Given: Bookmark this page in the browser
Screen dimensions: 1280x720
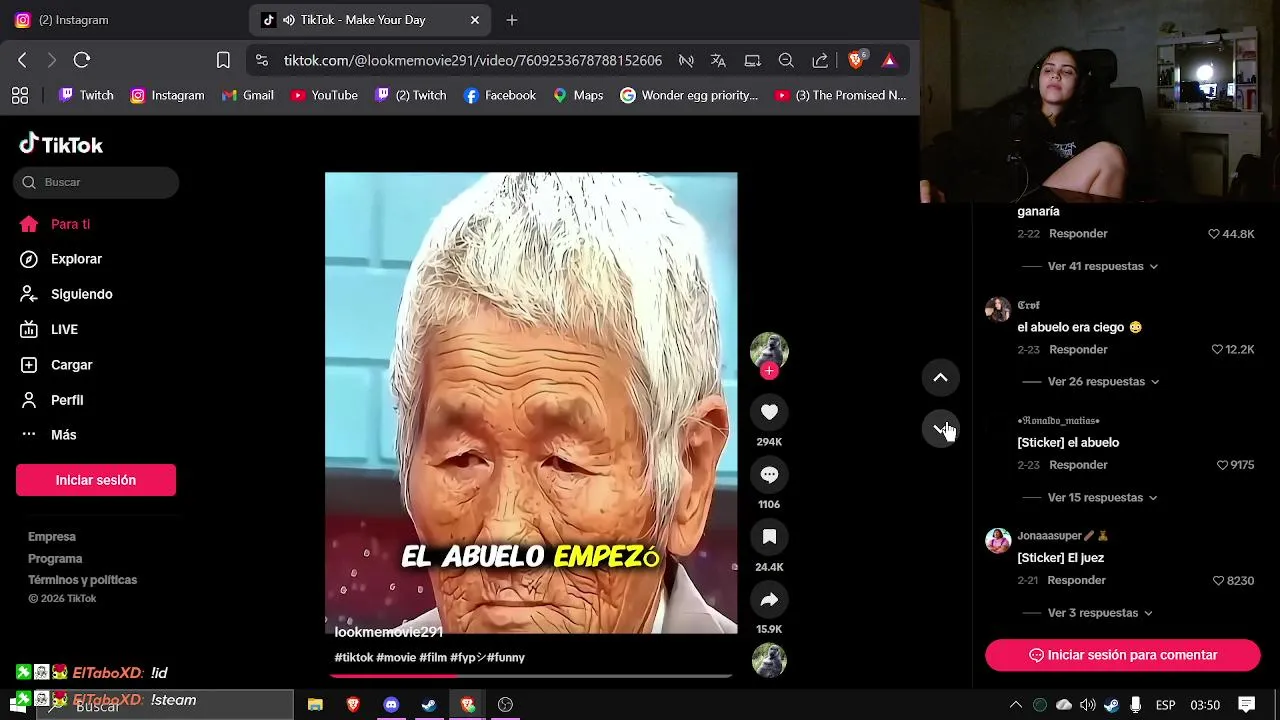Looking at the screenshot, I should [223, 60].
